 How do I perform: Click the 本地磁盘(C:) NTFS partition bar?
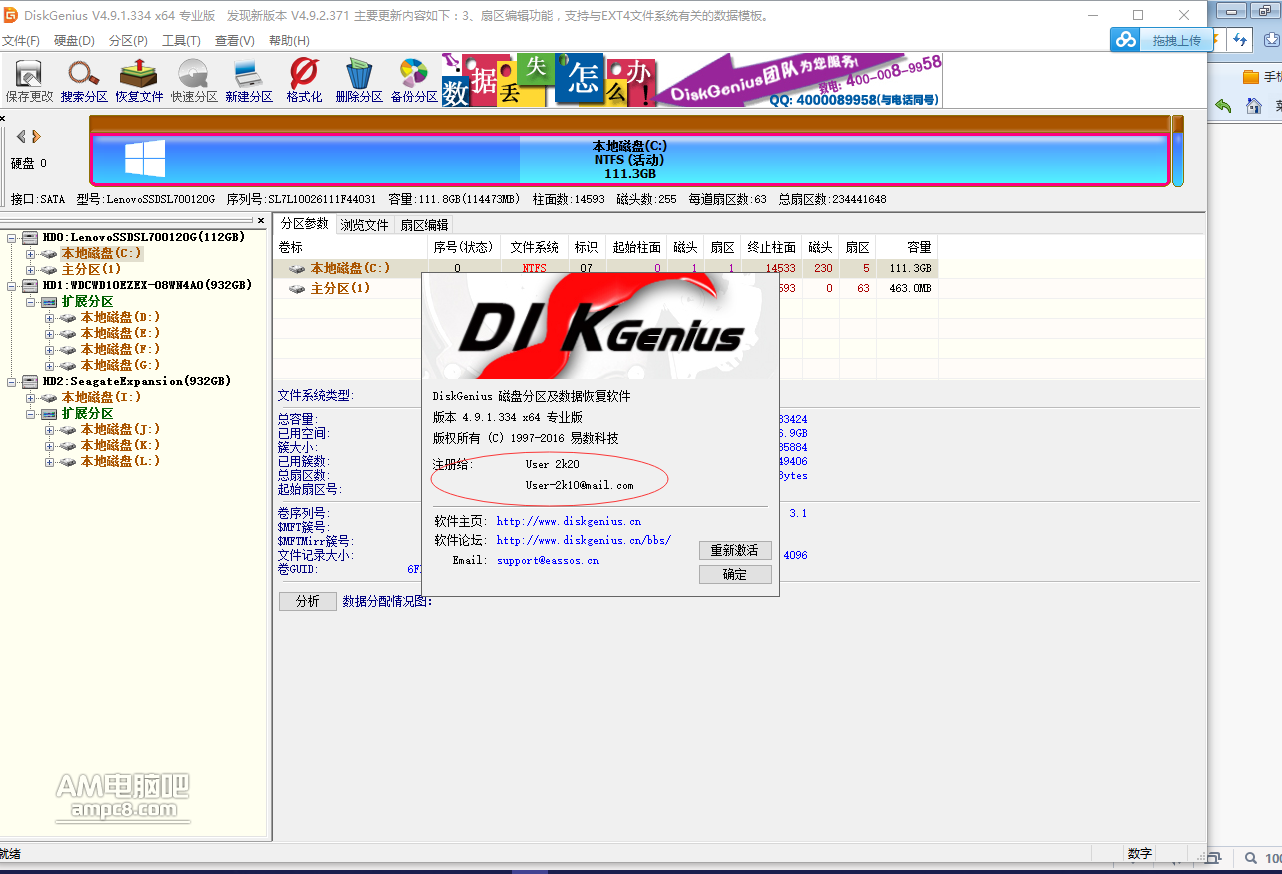click(629, 160)
